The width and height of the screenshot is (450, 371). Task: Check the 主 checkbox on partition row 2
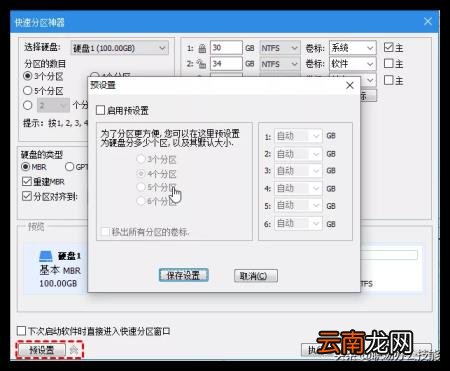pos(388,63)
